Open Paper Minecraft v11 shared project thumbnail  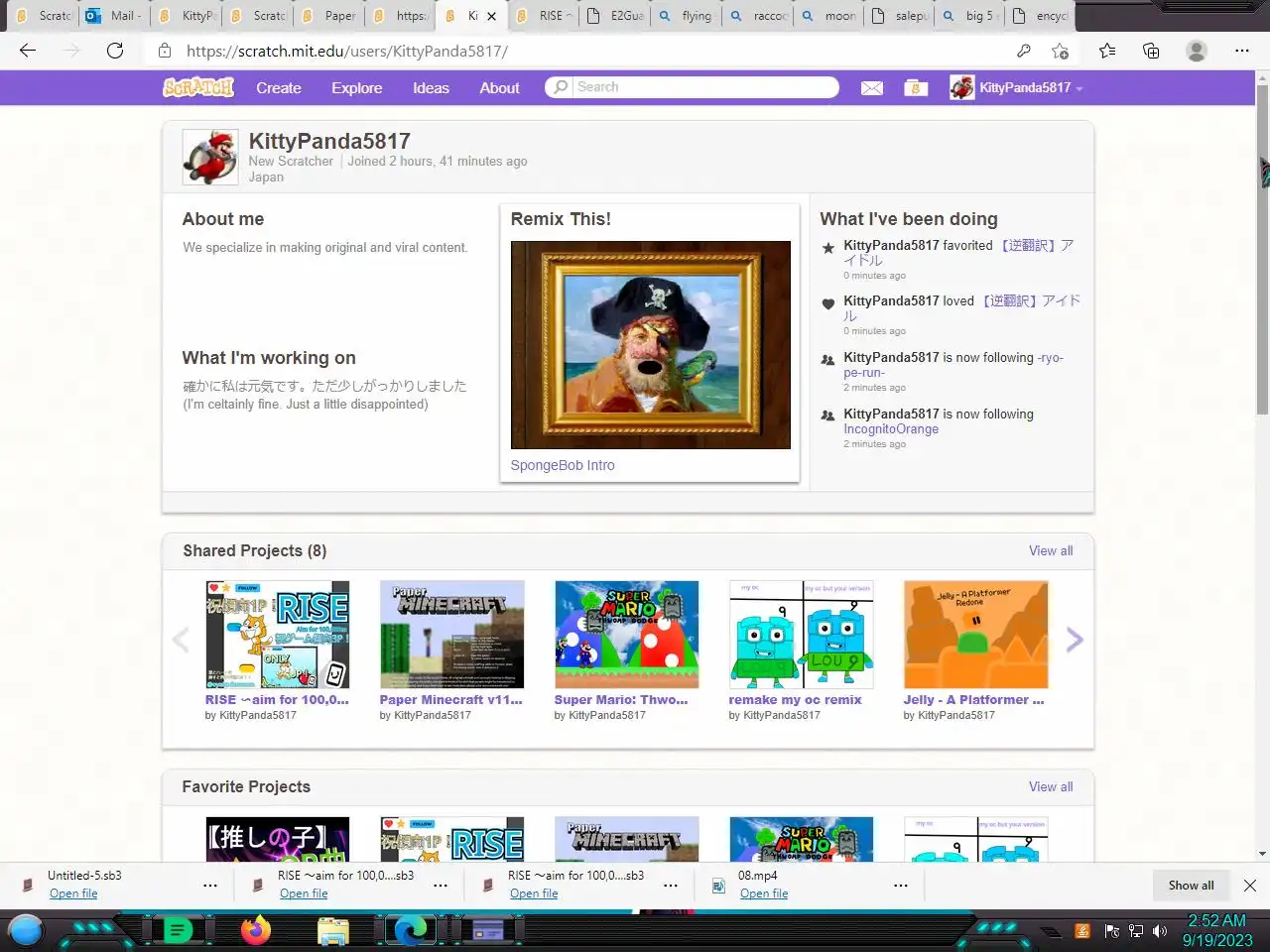click(x=452, y=635)
